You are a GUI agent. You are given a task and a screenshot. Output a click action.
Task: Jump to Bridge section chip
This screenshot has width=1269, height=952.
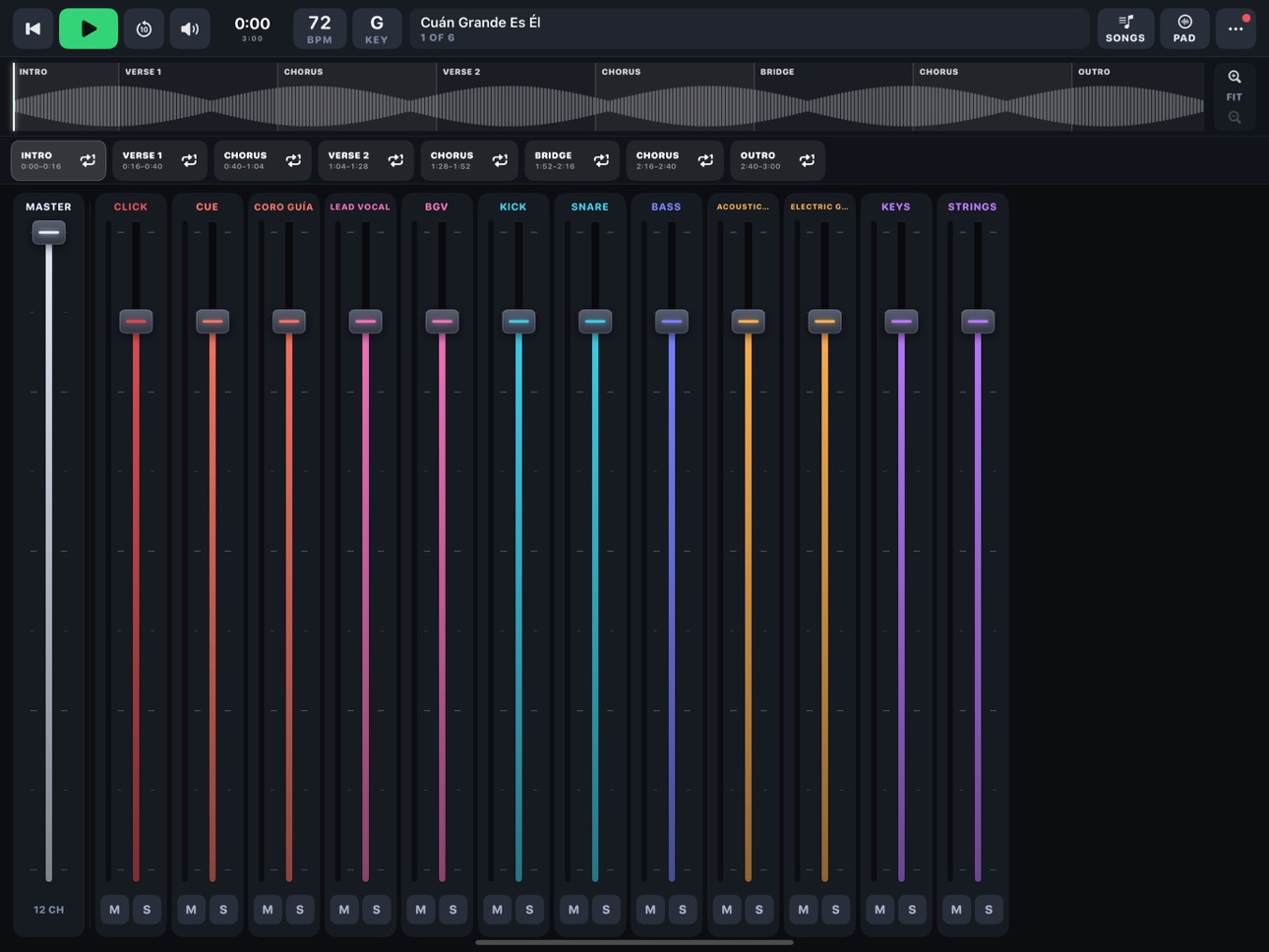point(572,160)
